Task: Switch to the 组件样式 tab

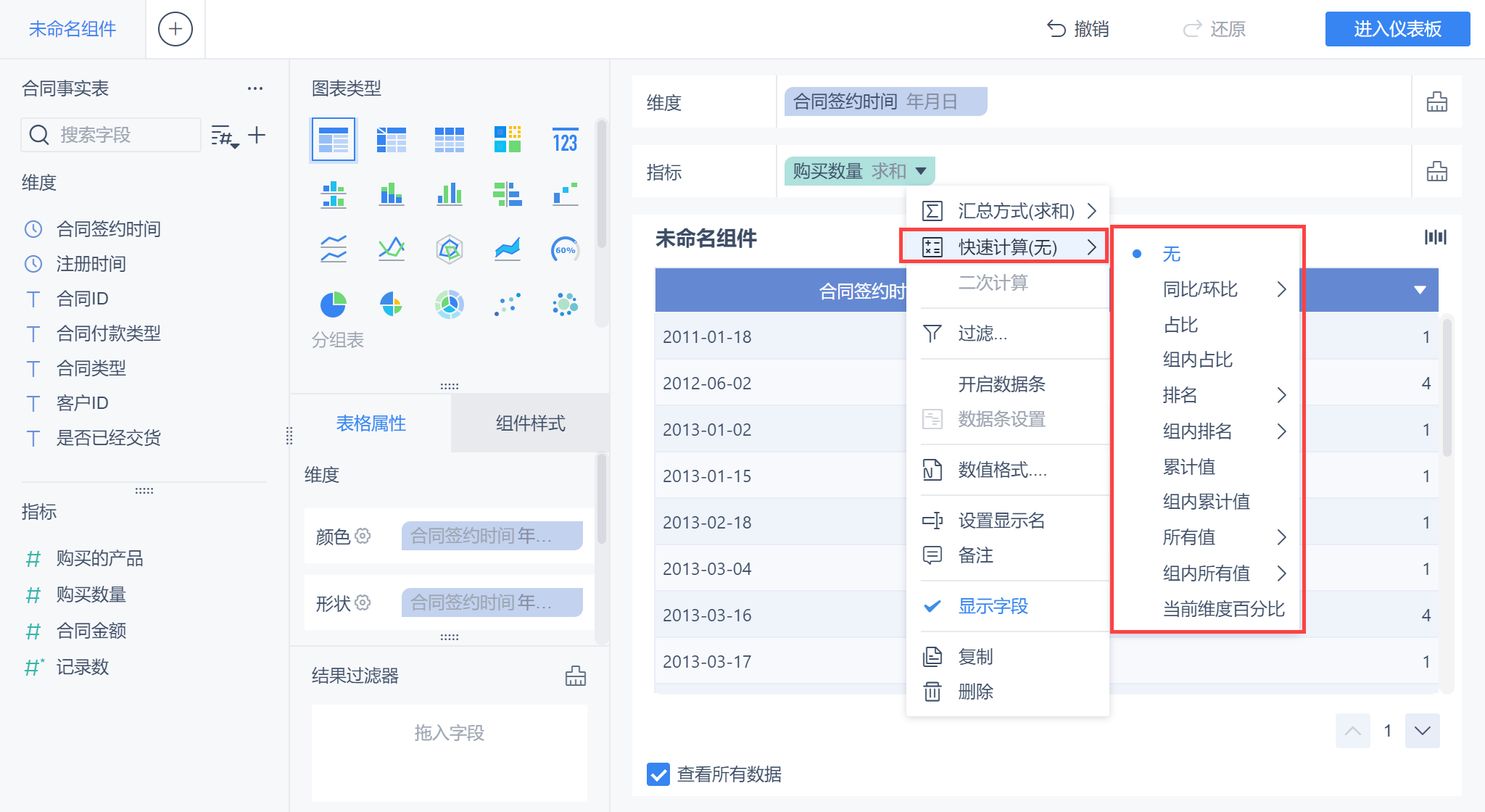Action: (x=530, y=423)
